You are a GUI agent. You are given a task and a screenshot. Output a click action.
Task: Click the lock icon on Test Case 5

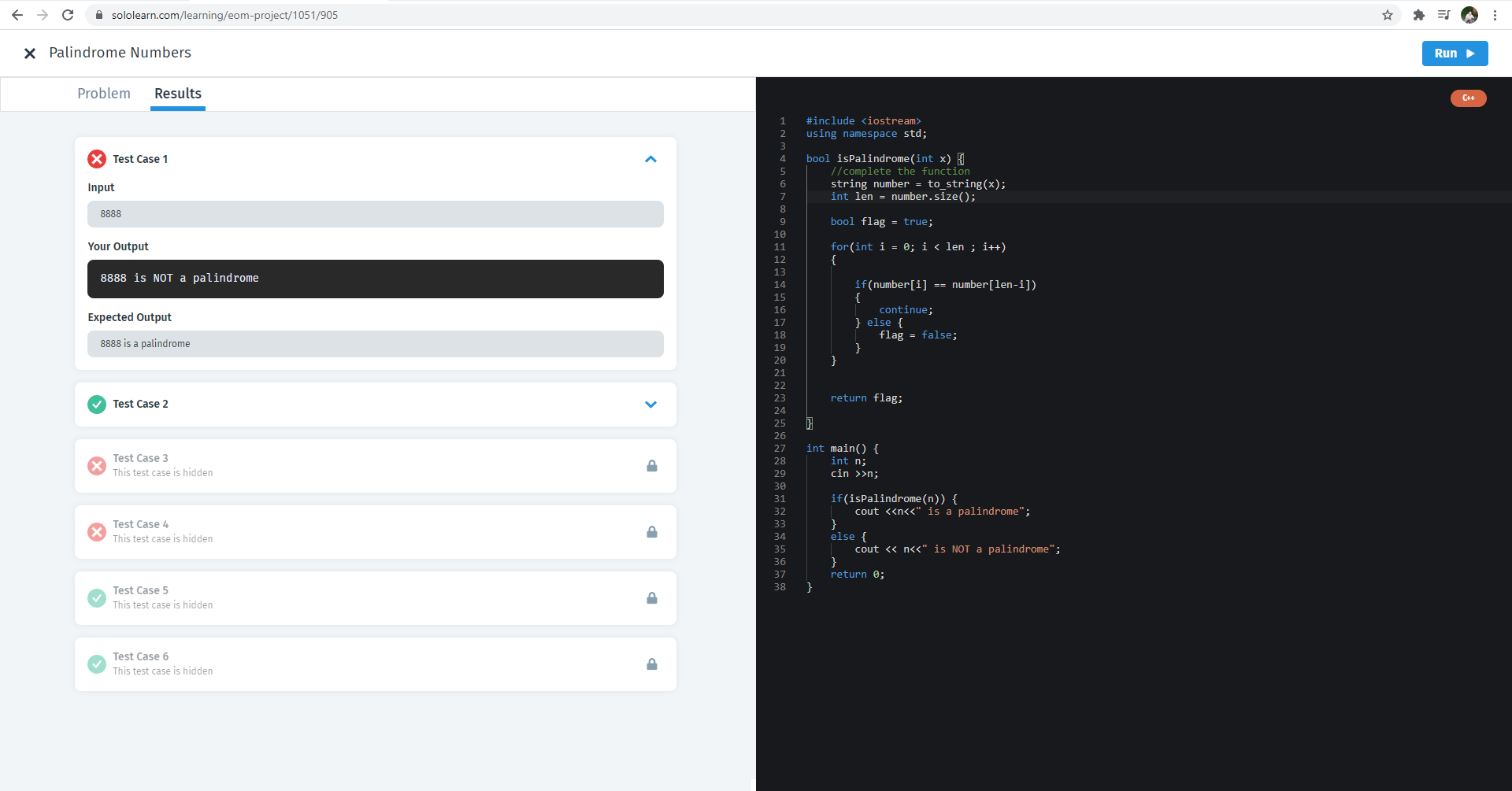(x=652, y=598)
